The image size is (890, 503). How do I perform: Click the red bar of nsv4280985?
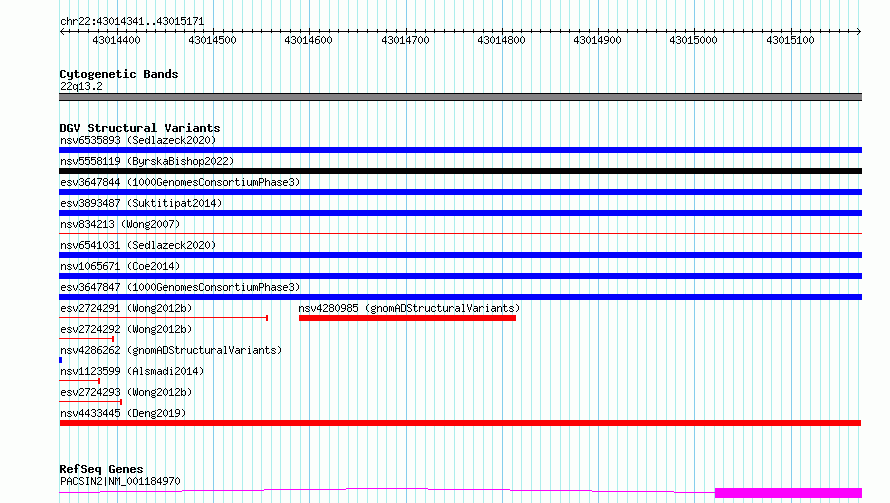pos(408,318)
